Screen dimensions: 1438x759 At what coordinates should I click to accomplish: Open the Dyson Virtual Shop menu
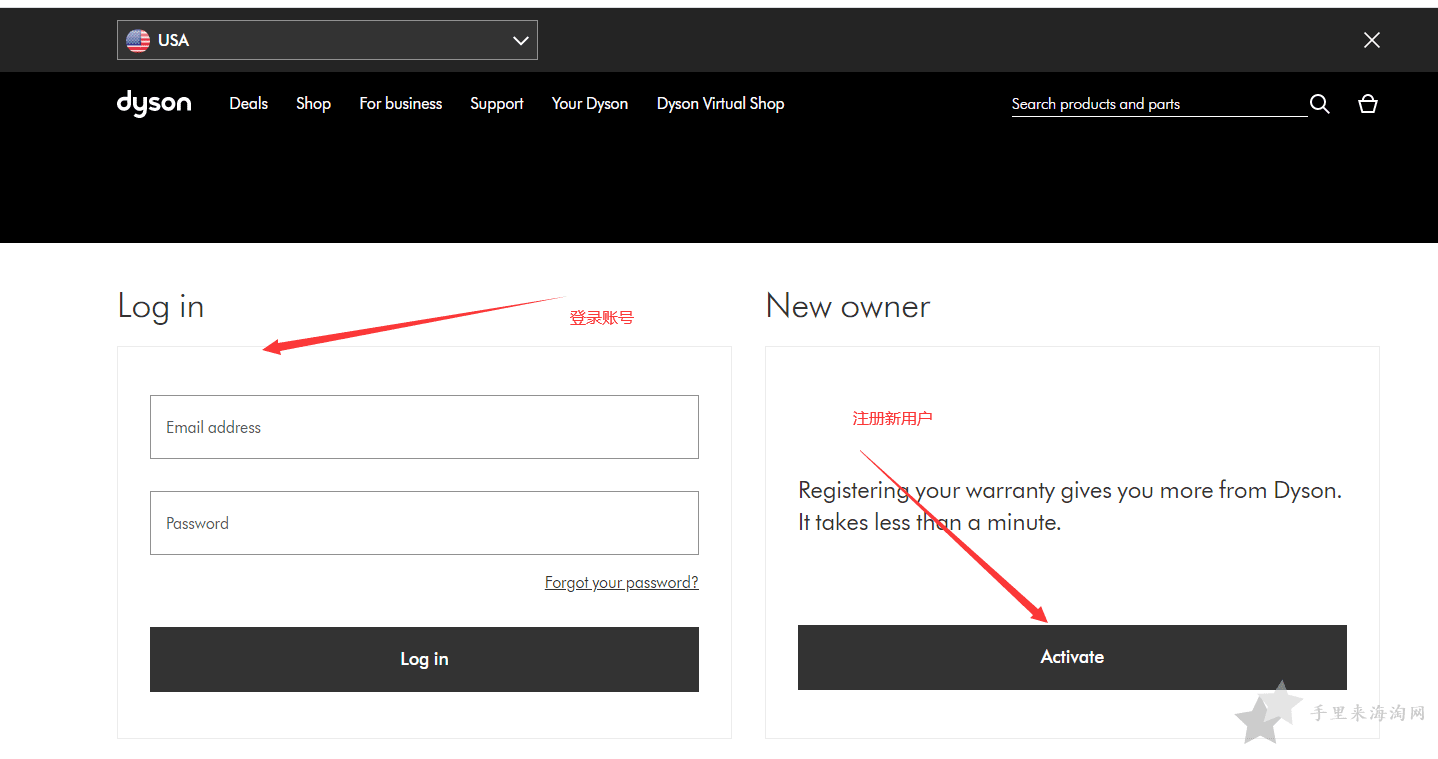point(720,103)
